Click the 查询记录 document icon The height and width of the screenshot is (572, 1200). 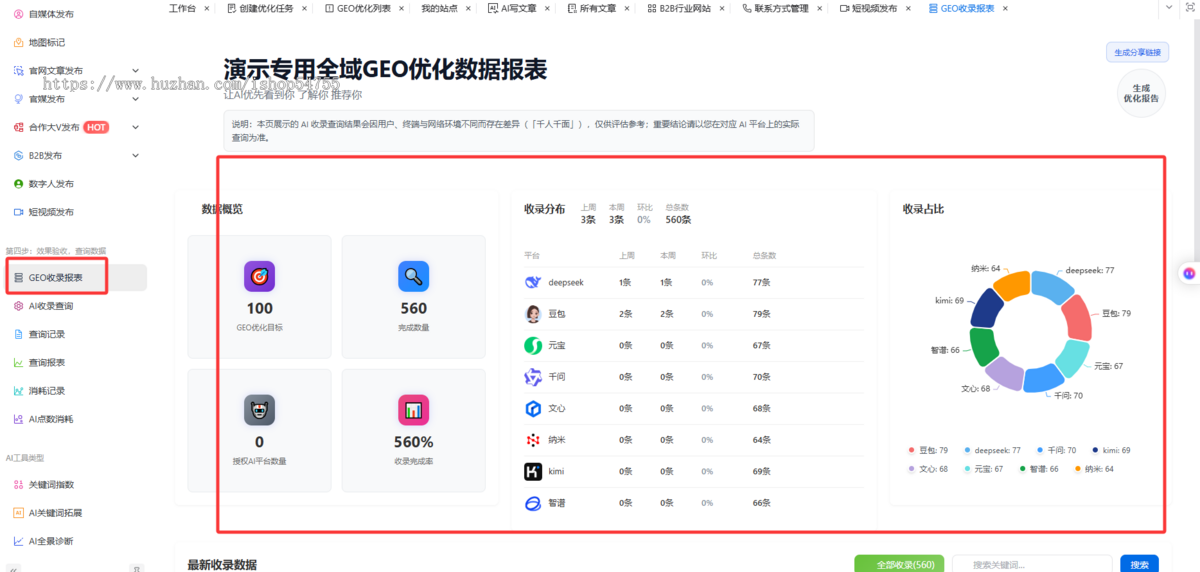tap(19, 334)
